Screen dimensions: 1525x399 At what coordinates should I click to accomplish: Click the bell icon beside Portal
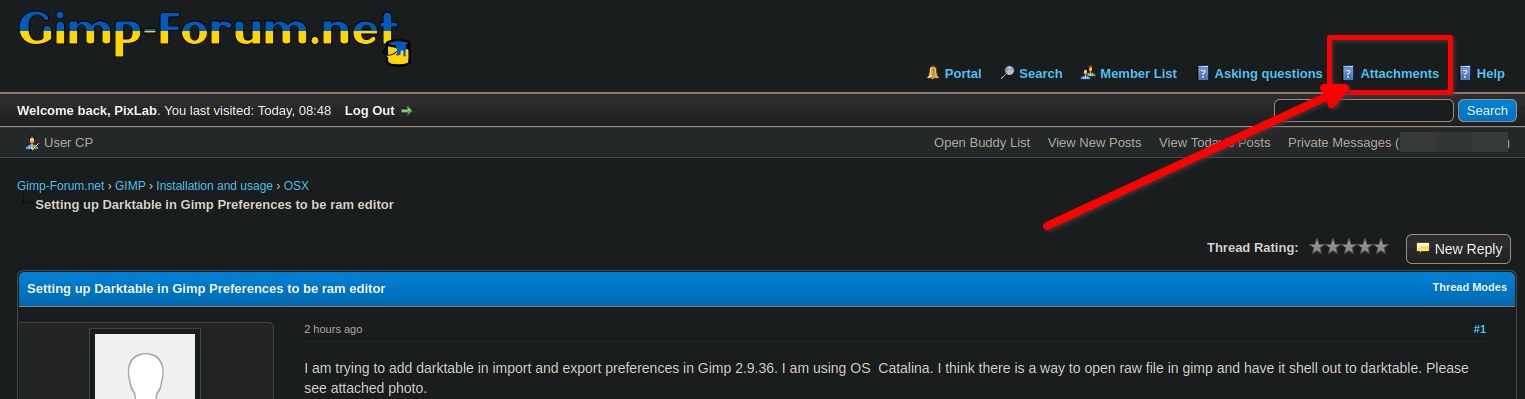(x=933, y=73)
